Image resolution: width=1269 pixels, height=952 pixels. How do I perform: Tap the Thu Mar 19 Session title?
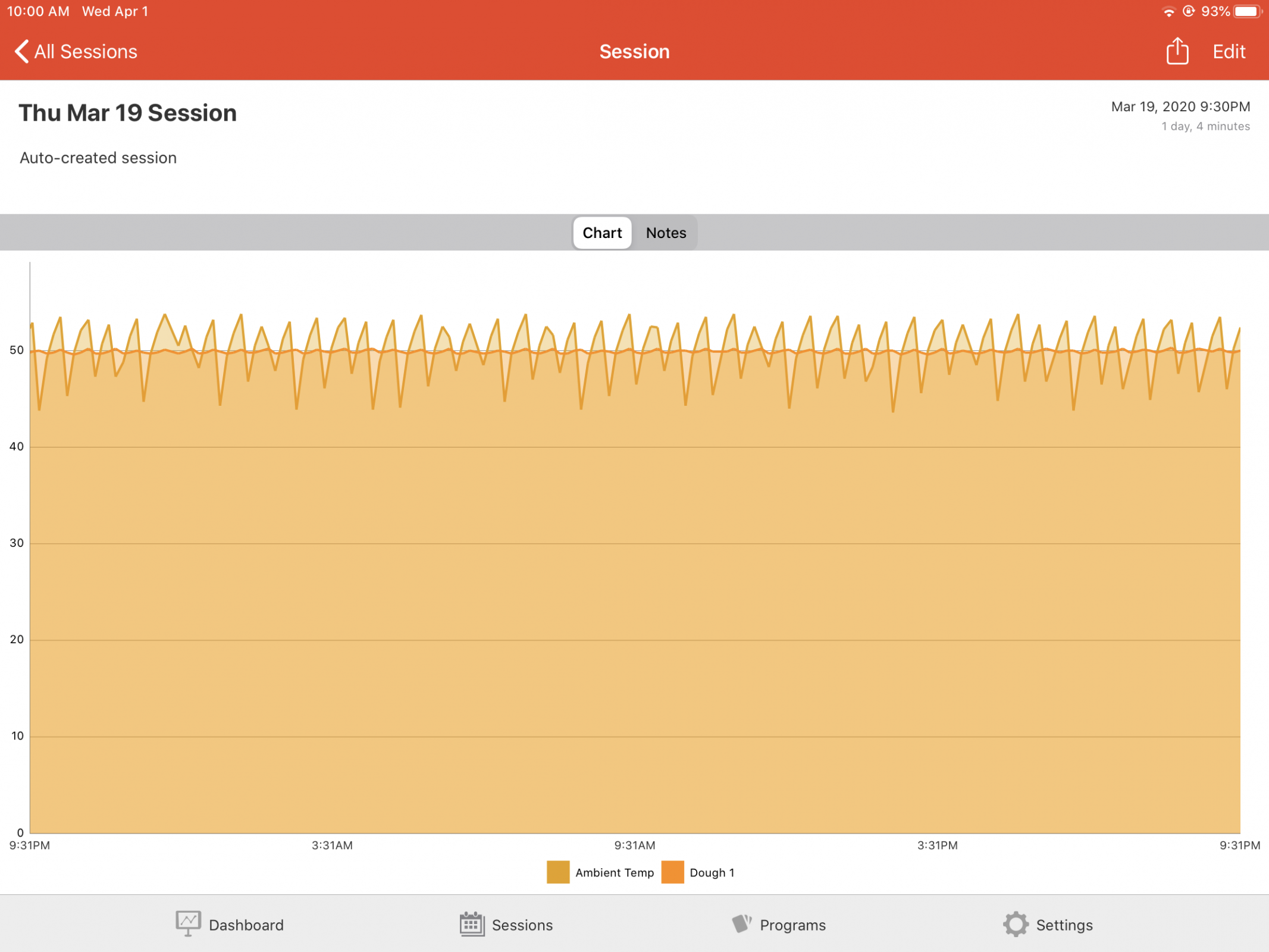tap(128, 112)
